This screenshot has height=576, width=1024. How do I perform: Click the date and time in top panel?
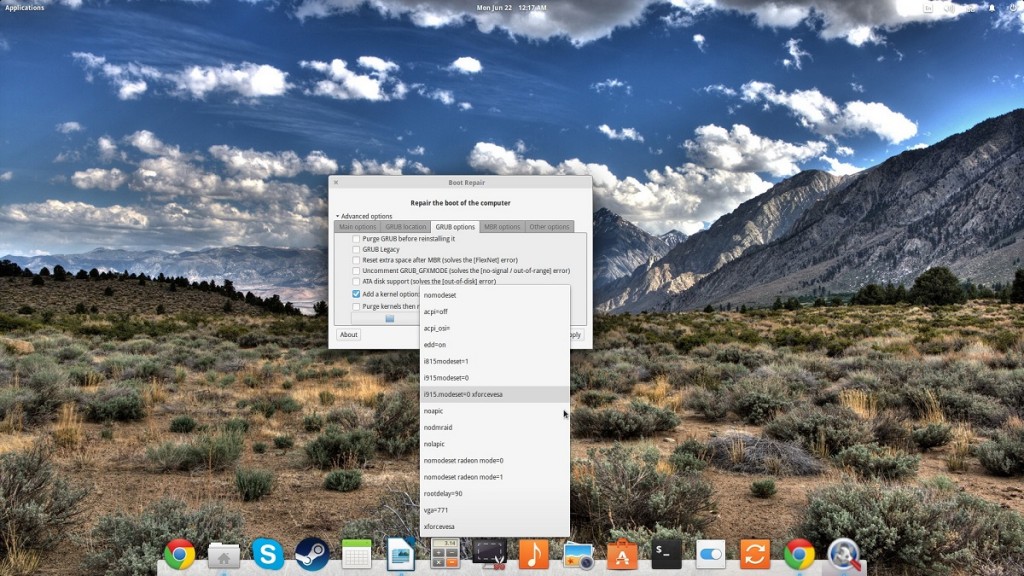(511, 8)
